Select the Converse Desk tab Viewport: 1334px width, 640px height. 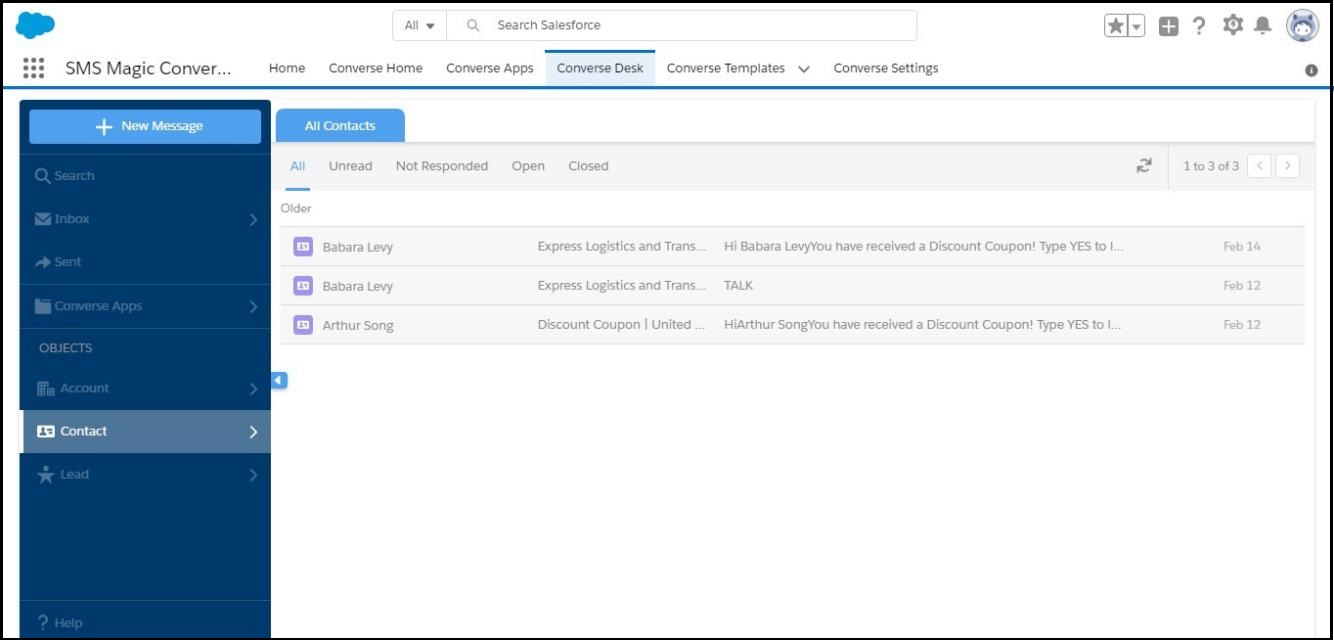click(600, 68)
